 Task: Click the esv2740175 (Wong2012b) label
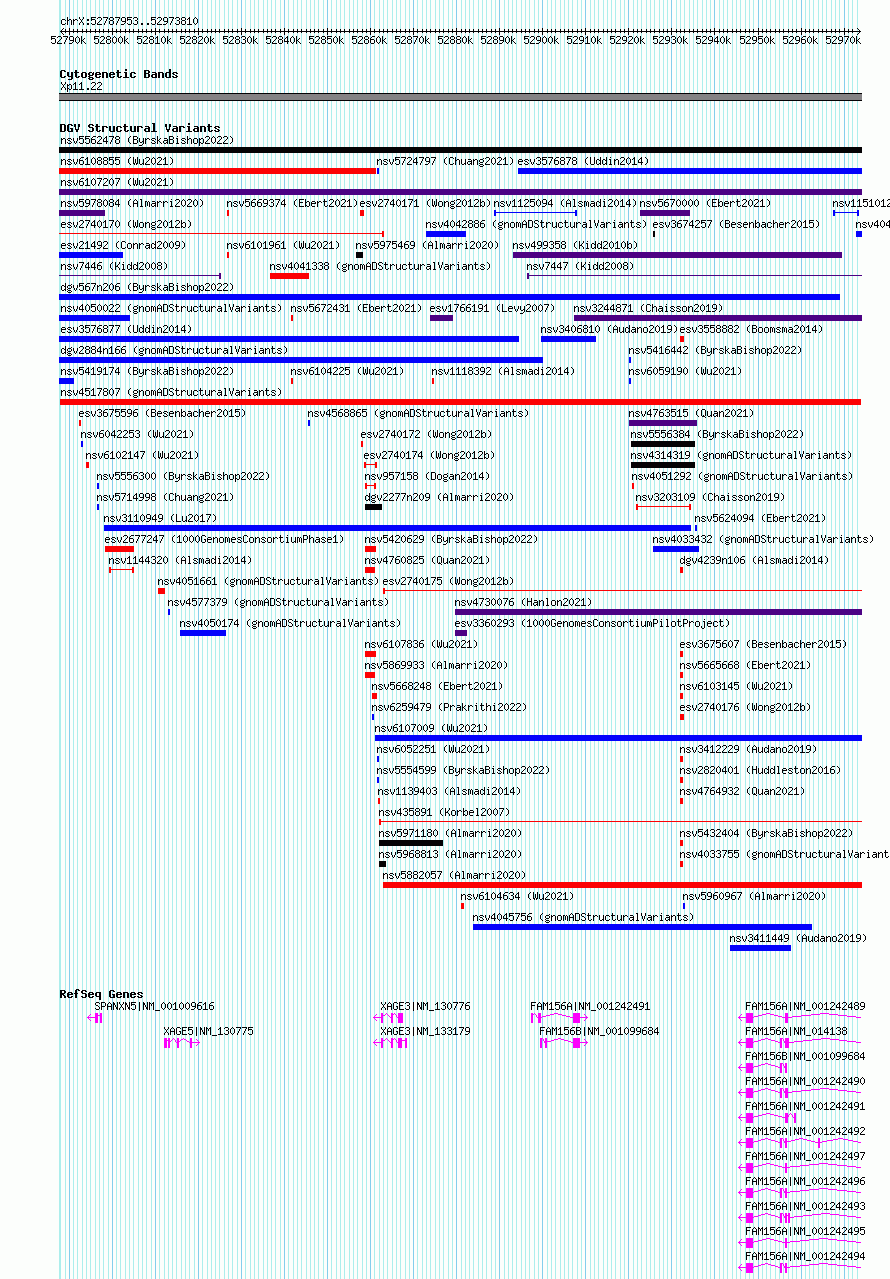pyautogui.click(x=448, y=581)
